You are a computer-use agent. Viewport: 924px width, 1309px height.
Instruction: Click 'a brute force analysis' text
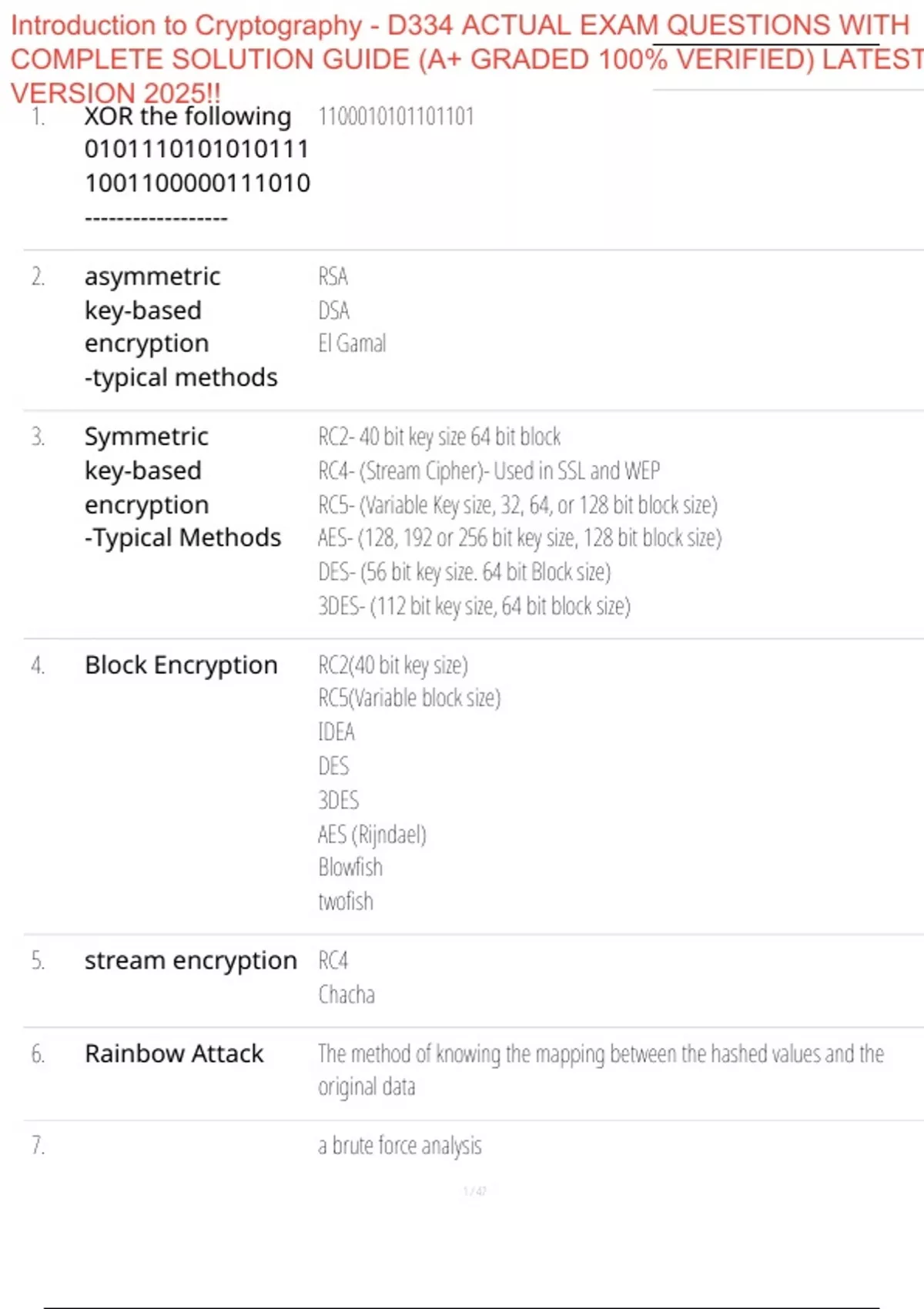(399, 1146)
